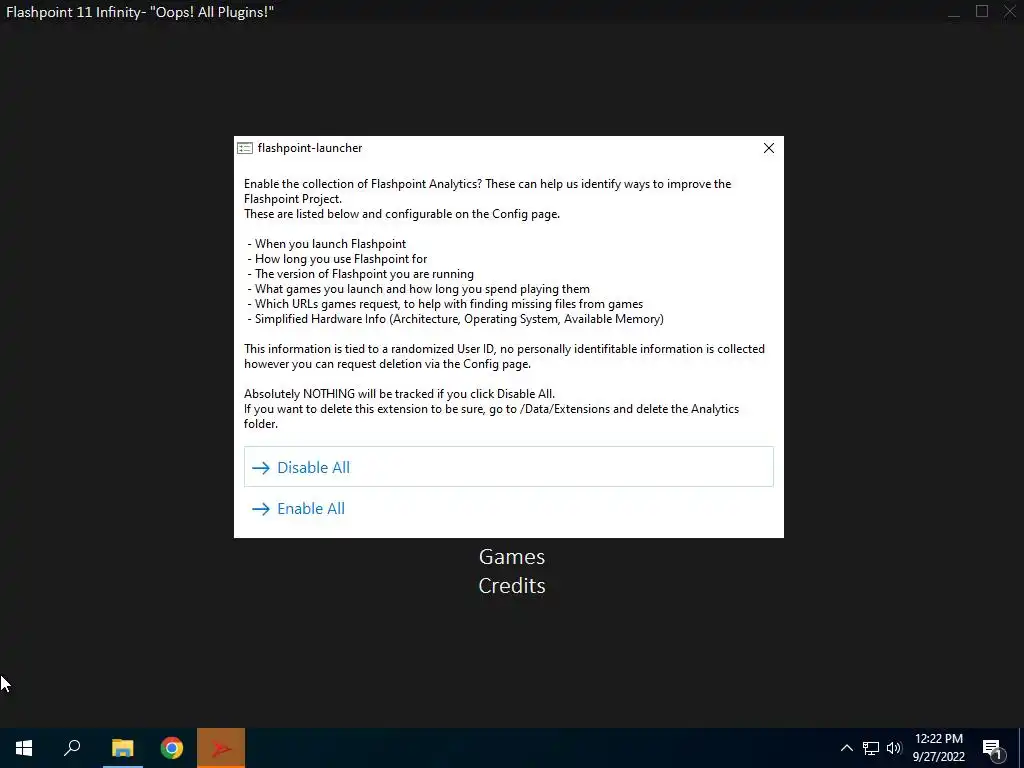Choose Enable All analytics option
Screen dimensions: 1024x768
(509, 509)
